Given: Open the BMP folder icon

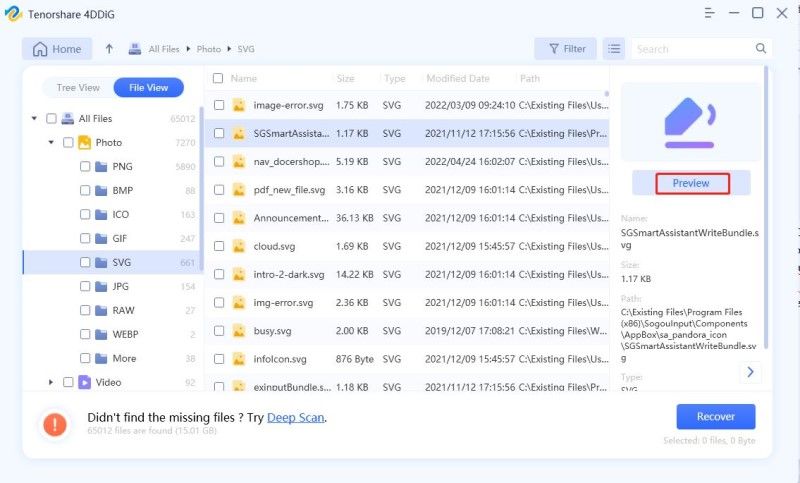Looking at the screenshot, I should coord(101,190).
